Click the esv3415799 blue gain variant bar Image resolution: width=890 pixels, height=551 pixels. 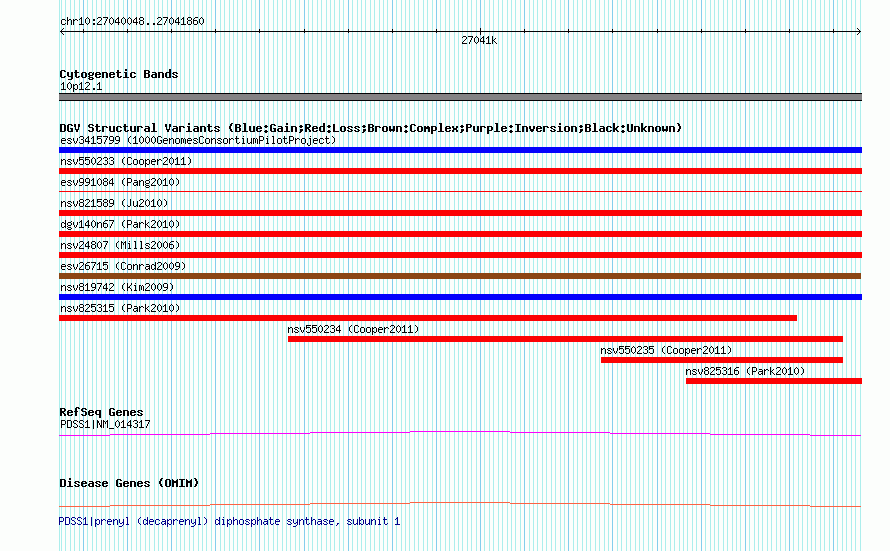pos(460,150)
